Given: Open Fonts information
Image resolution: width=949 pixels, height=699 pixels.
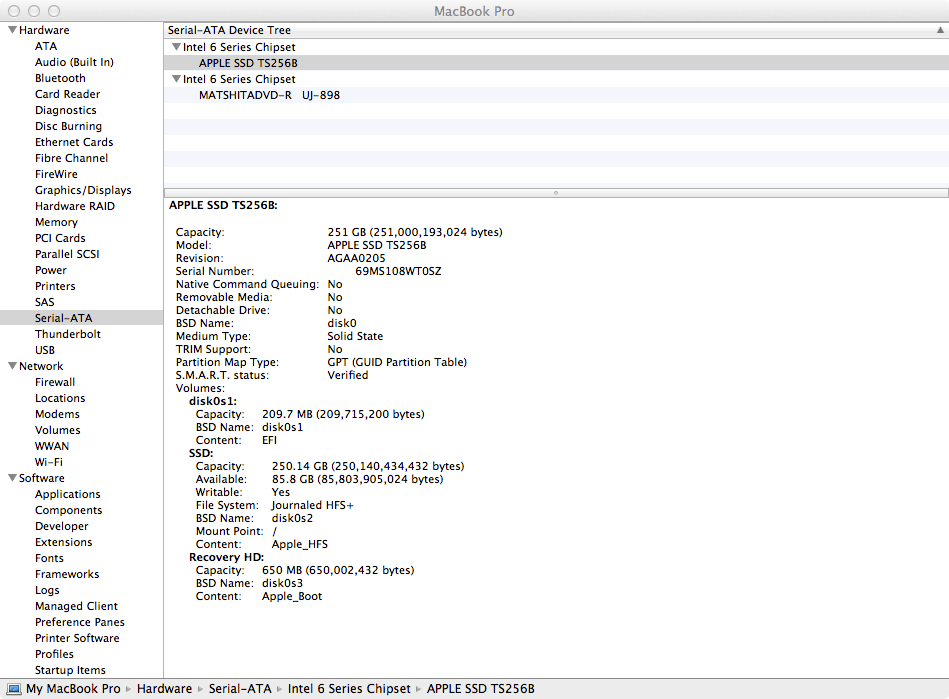Looking at the screenshot, I should [49, 558].
